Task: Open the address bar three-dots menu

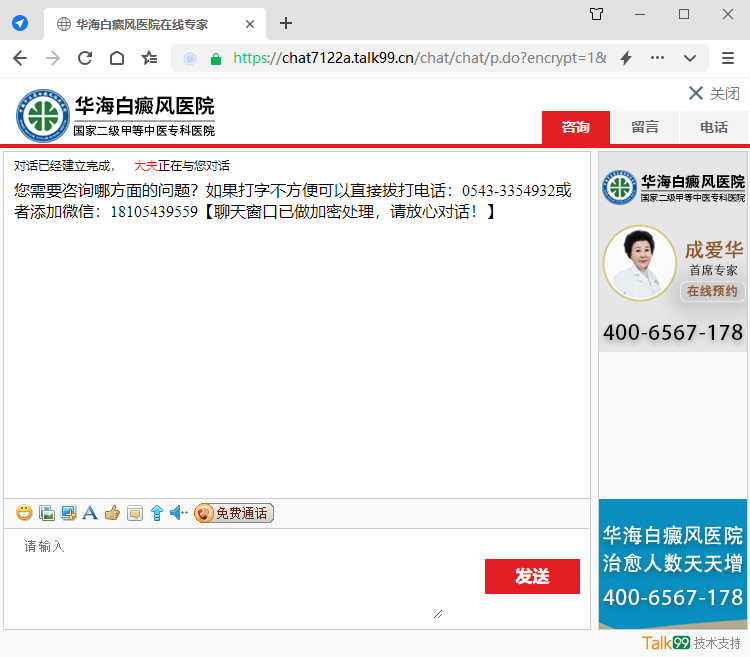Action: (x=657, y=58)
